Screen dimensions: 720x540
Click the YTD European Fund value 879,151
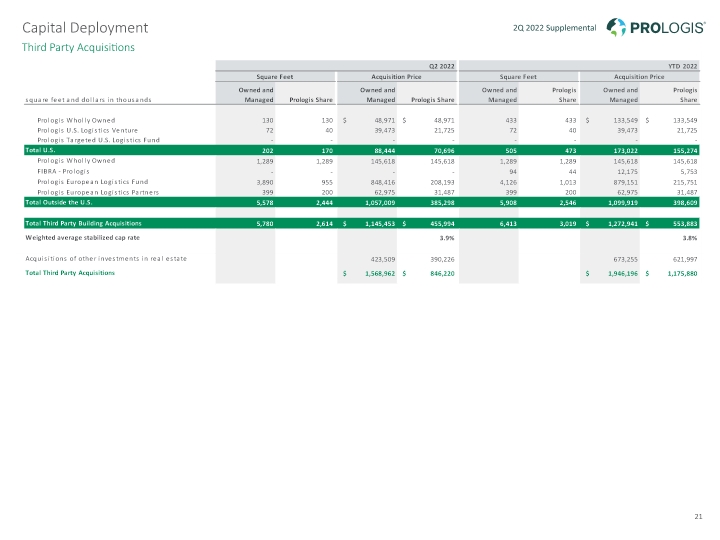pos(625,182)
